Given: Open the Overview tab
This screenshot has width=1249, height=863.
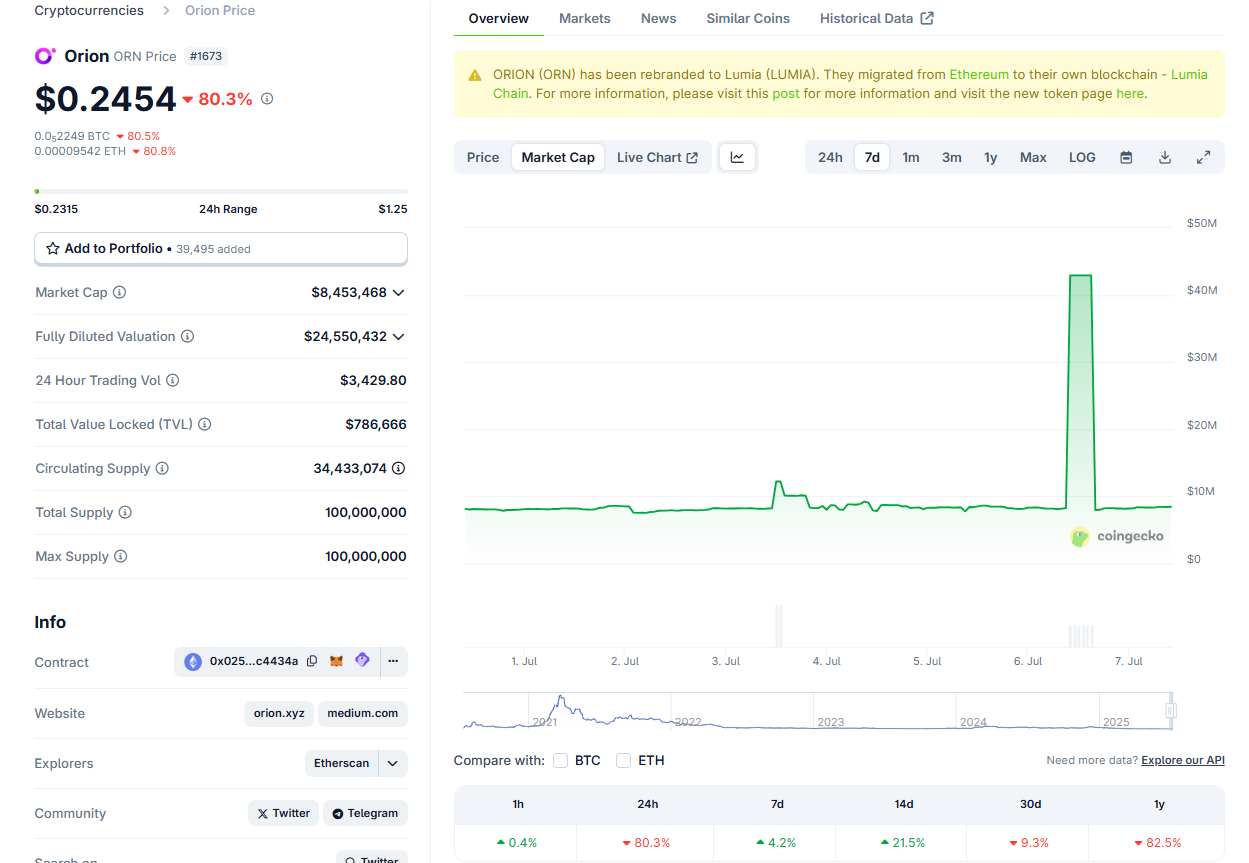Looking at the screenshot, I should [499, 18].
